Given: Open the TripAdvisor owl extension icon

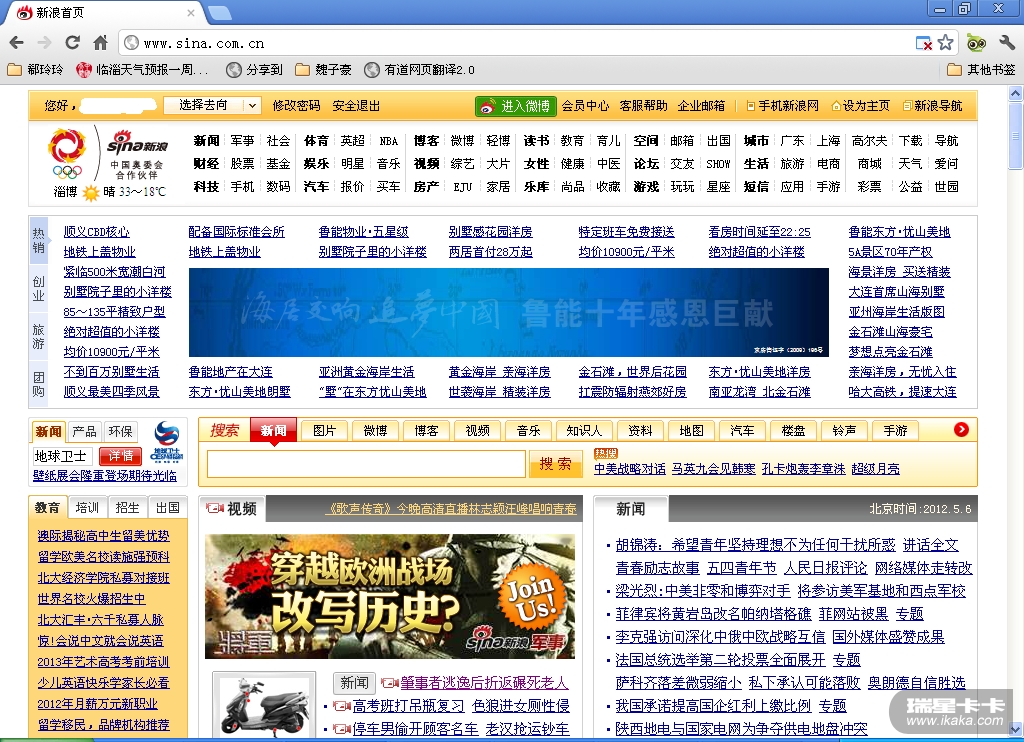Looking at the screenshot, I should pos(976,43).
